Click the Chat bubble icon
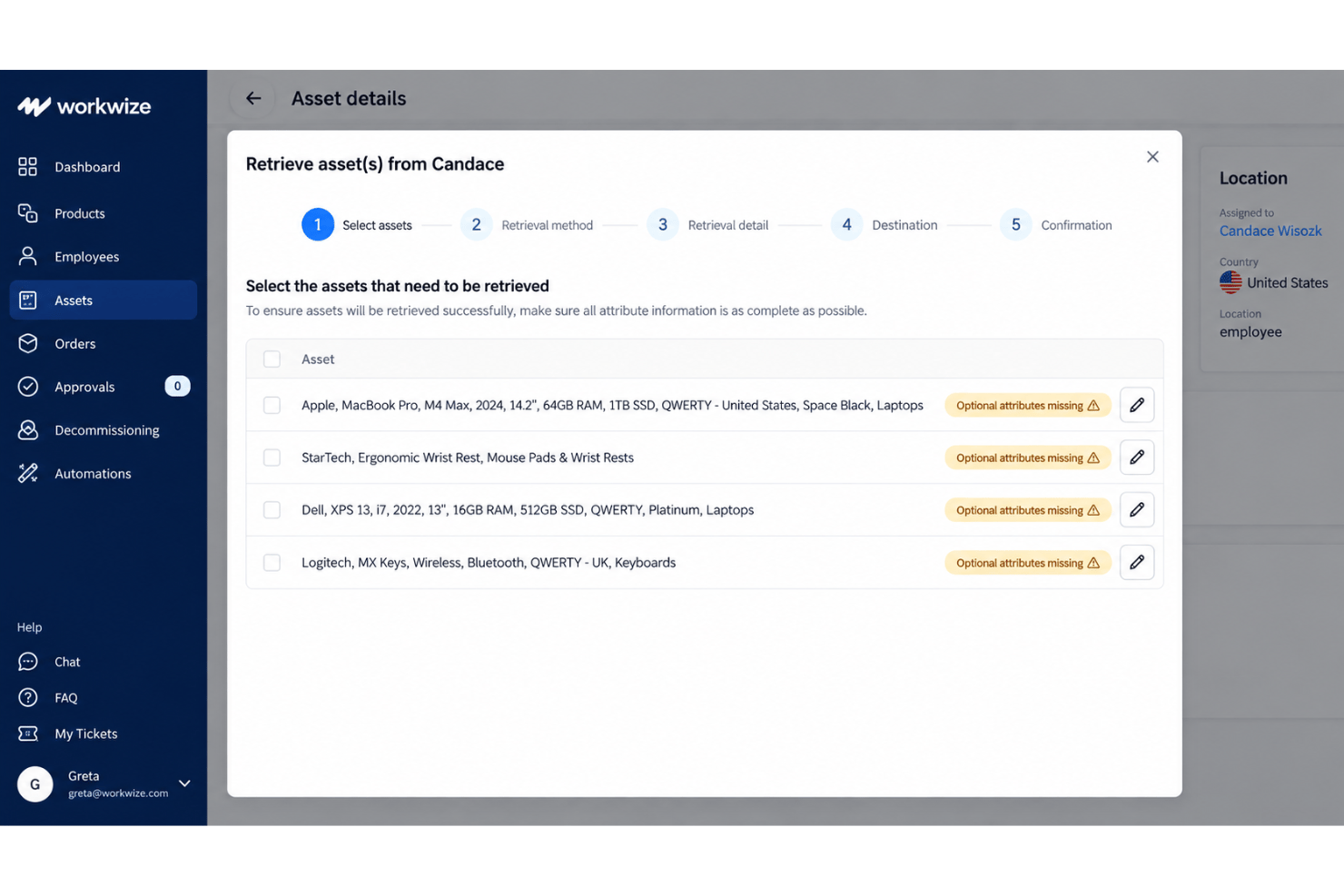Image resolution: width=1344 pixels, height=896 pixels. (28, 662)
